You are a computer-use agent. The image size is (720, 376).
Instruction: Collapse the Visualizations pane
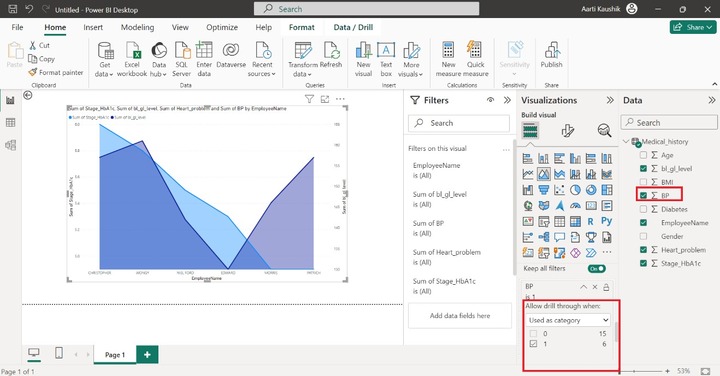pos(610,100)
